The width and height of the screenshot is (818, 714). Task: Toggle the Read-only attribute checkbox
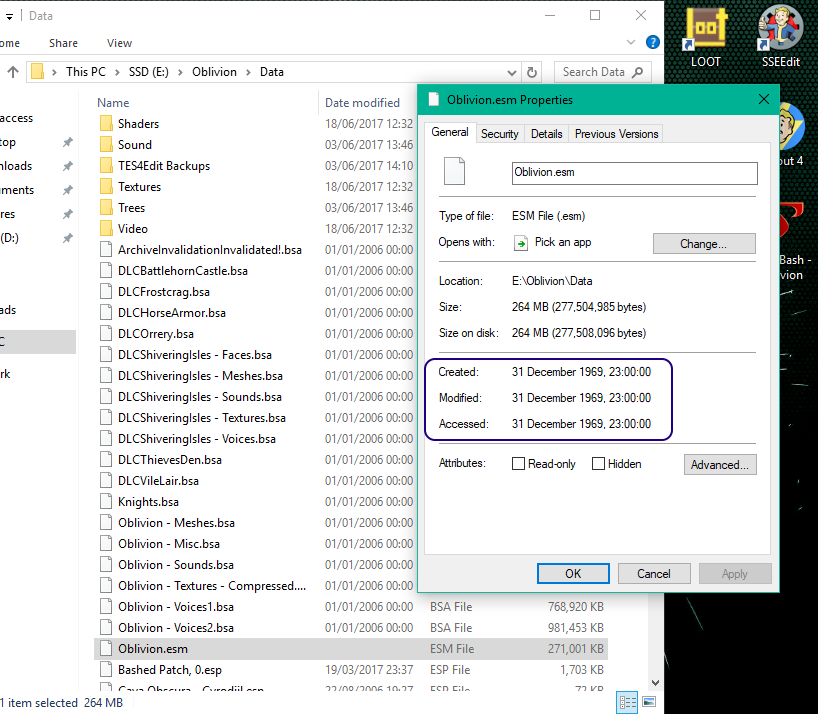518,464
